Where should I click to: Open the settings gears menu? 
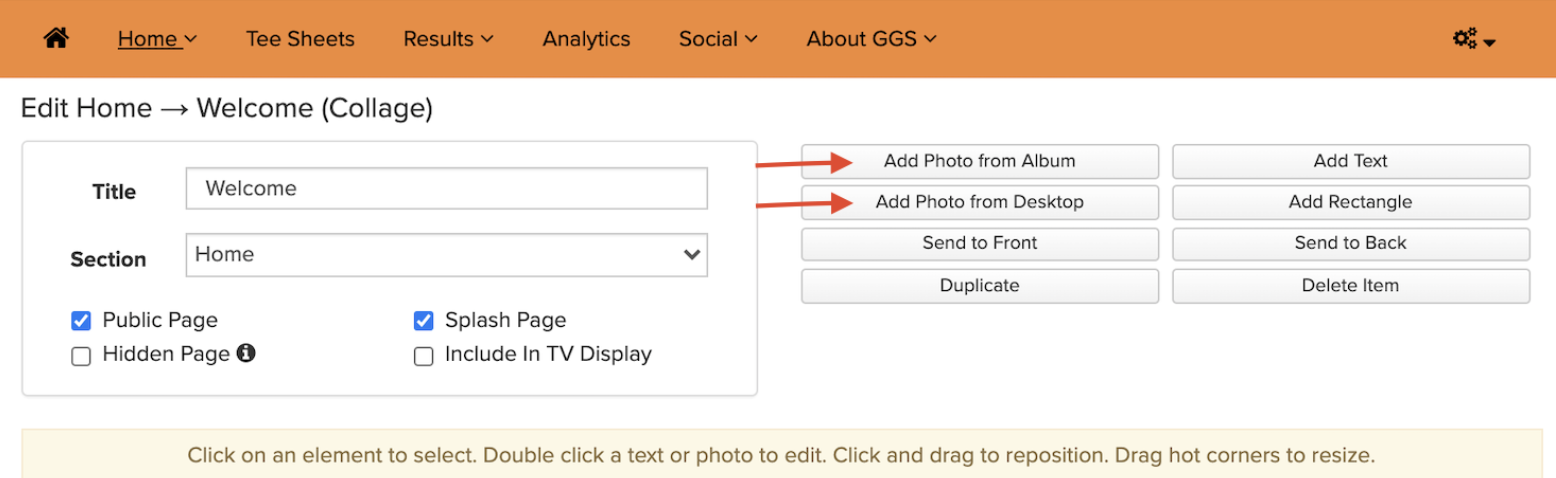pos(1473,40)
